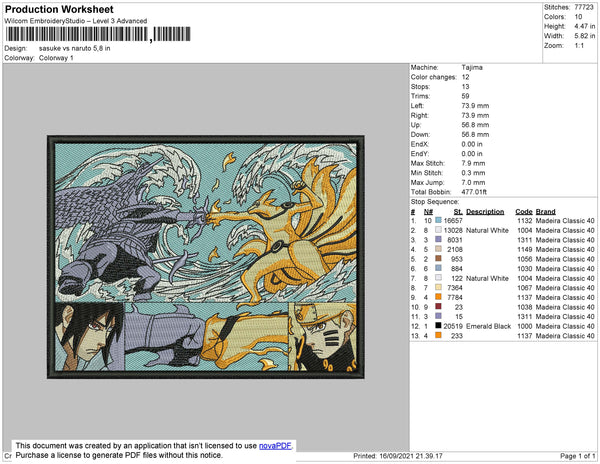Click the dark red swatch for code 1038

click(x=438, y=307)
